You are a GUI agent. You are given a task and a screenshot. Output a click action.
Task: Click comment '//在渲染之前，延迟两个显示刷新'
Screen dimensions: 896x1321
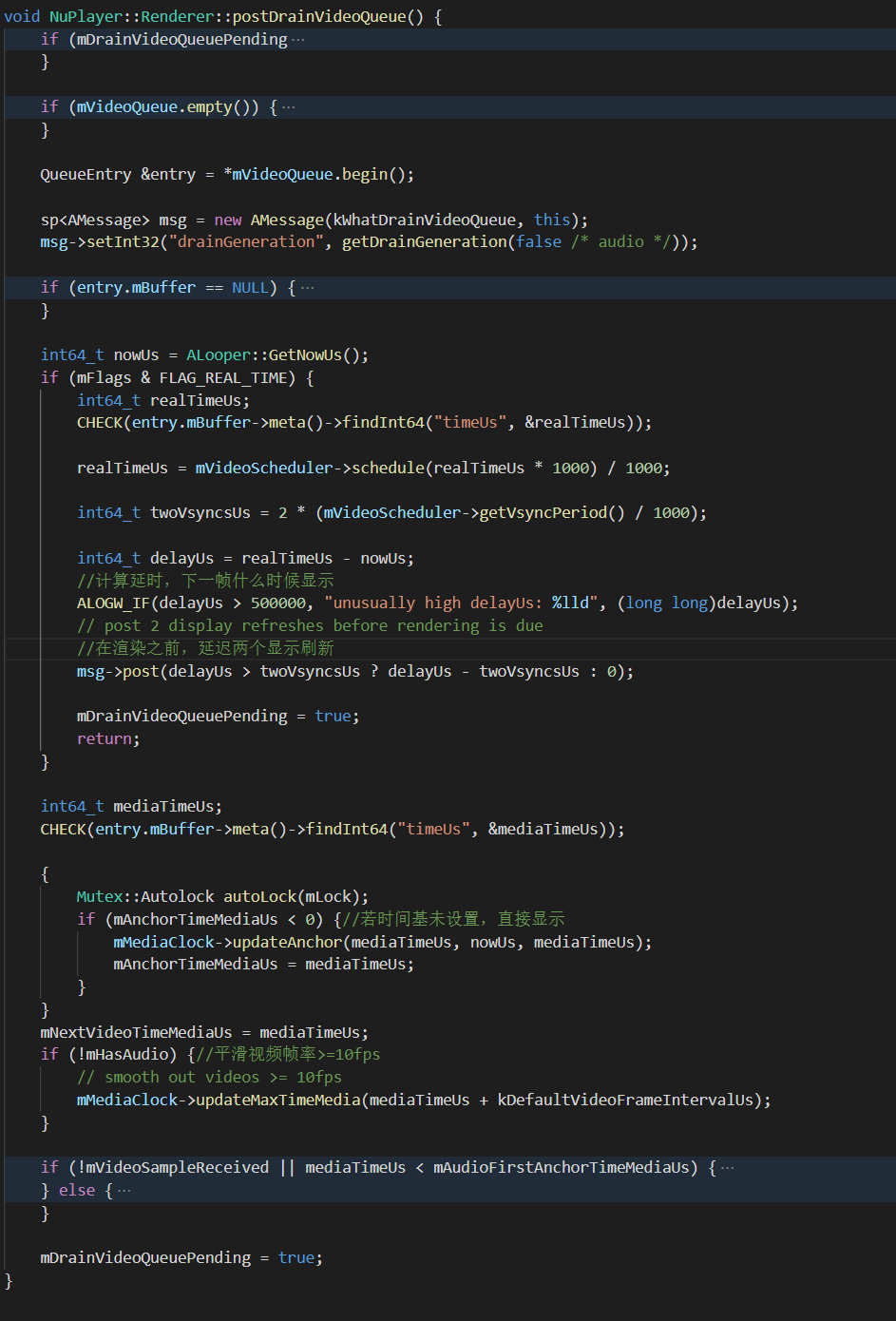(x=205, y=648)
